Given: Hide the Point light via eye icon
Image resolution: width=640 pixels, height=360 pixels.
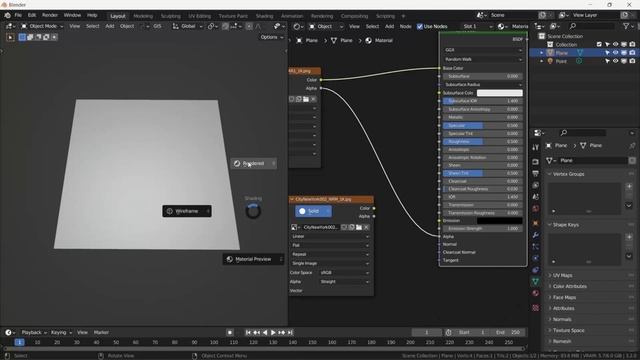Looking at the screenshot, I should point(616,61).
